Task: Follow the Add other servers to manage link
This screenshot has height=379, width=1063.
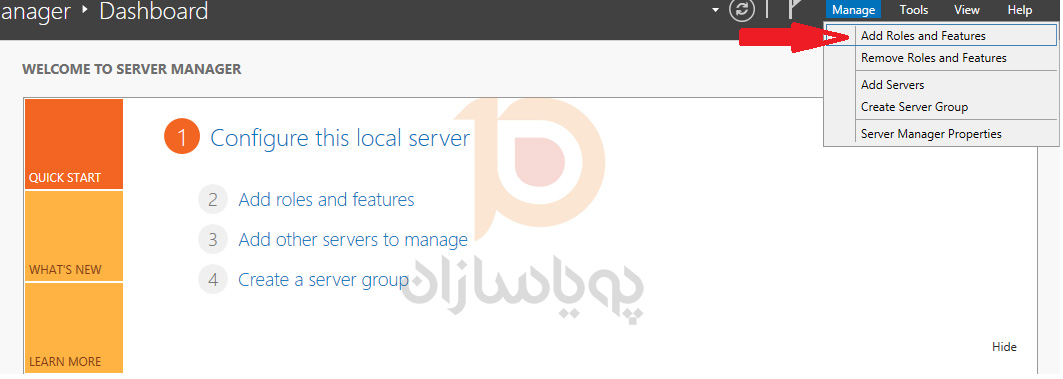Action: [353, 239]
